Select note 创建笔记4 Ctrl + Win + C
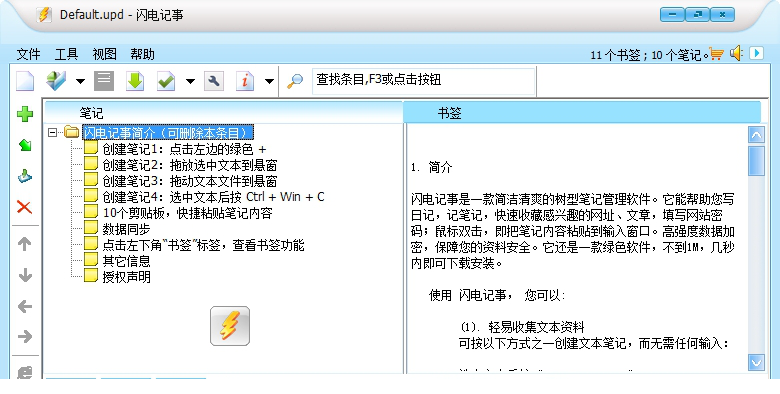 click(x=213, y=197)
